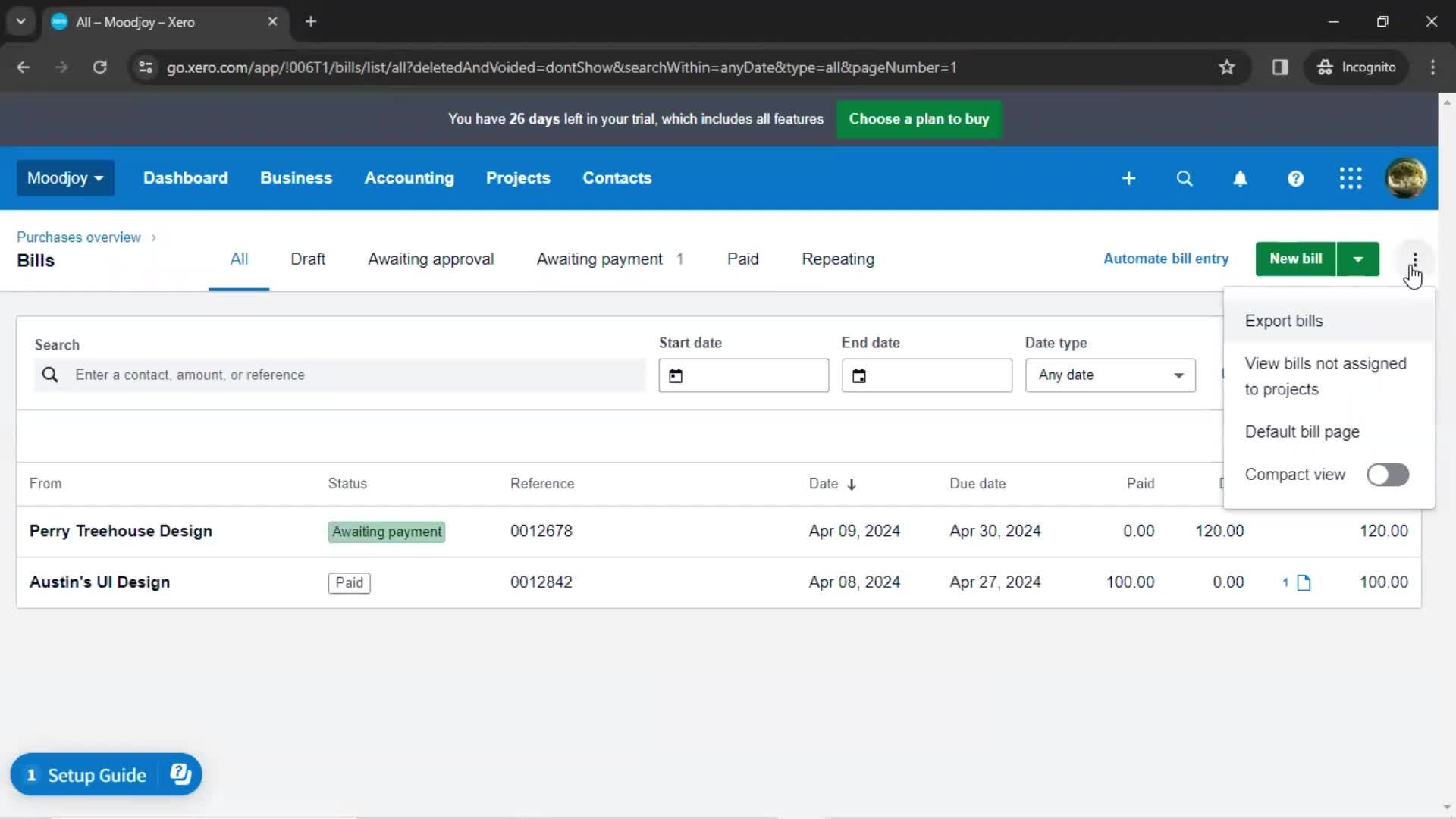Select Export bills from the menu
1456x819 pixels.
pyautogui.click(x=1329, y=321)
